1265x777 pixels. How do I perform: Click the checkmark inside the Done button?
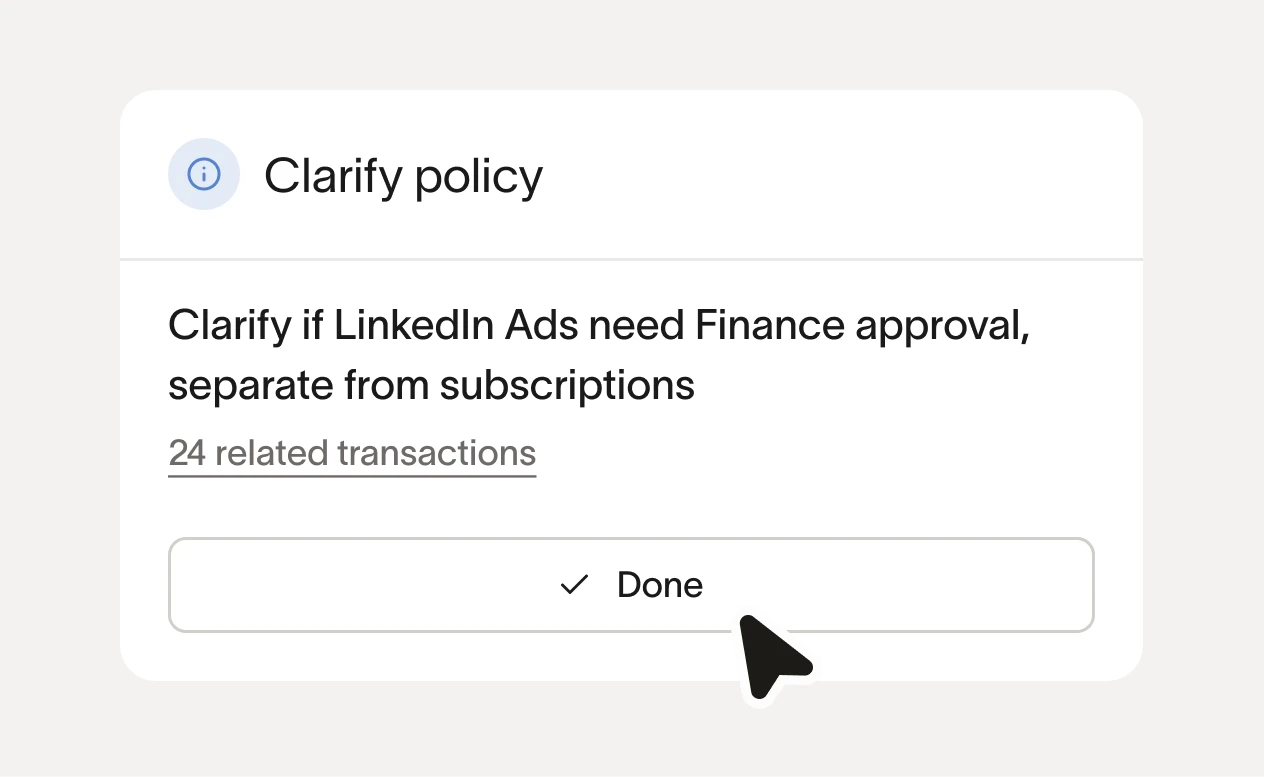[573, 585]
